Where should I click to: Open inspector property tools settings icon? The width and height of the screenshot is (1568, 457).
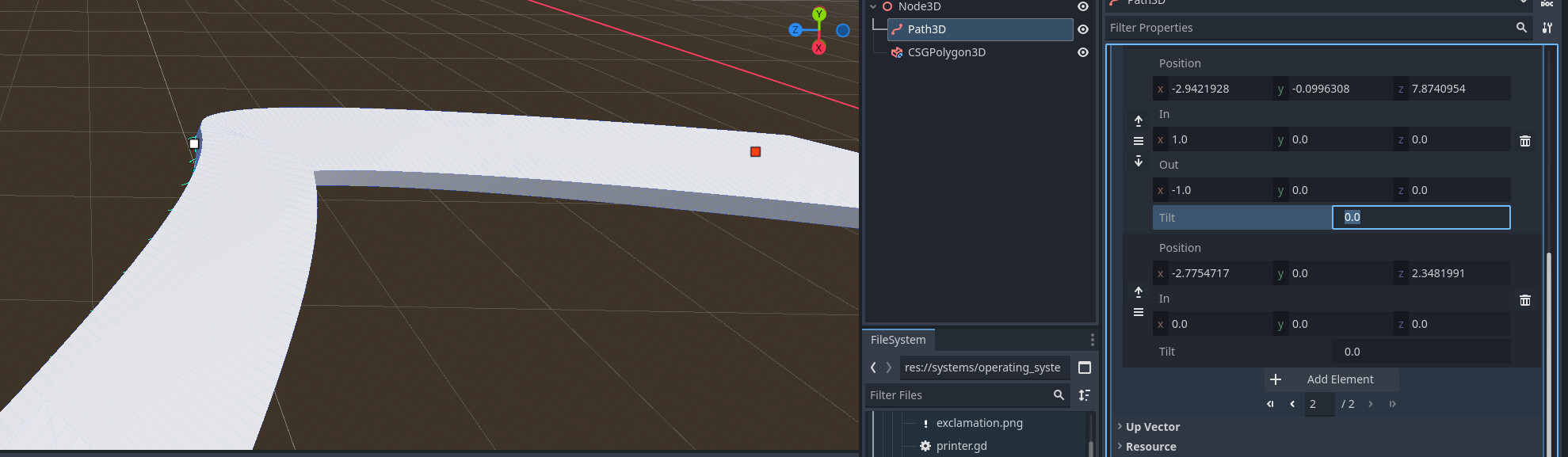coord(1547,28)
